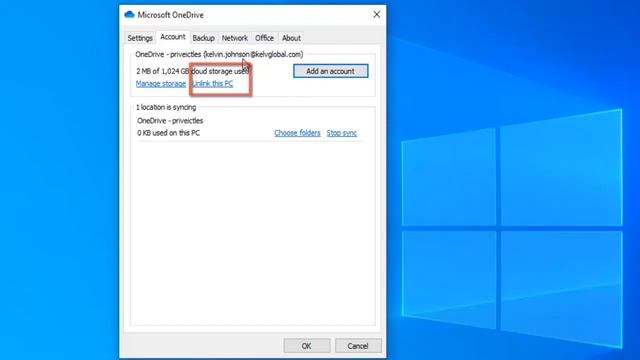The height and width of the screenshot is (360, 640).
Task: Click the cloud storage used text
Action: pos(193,71)
